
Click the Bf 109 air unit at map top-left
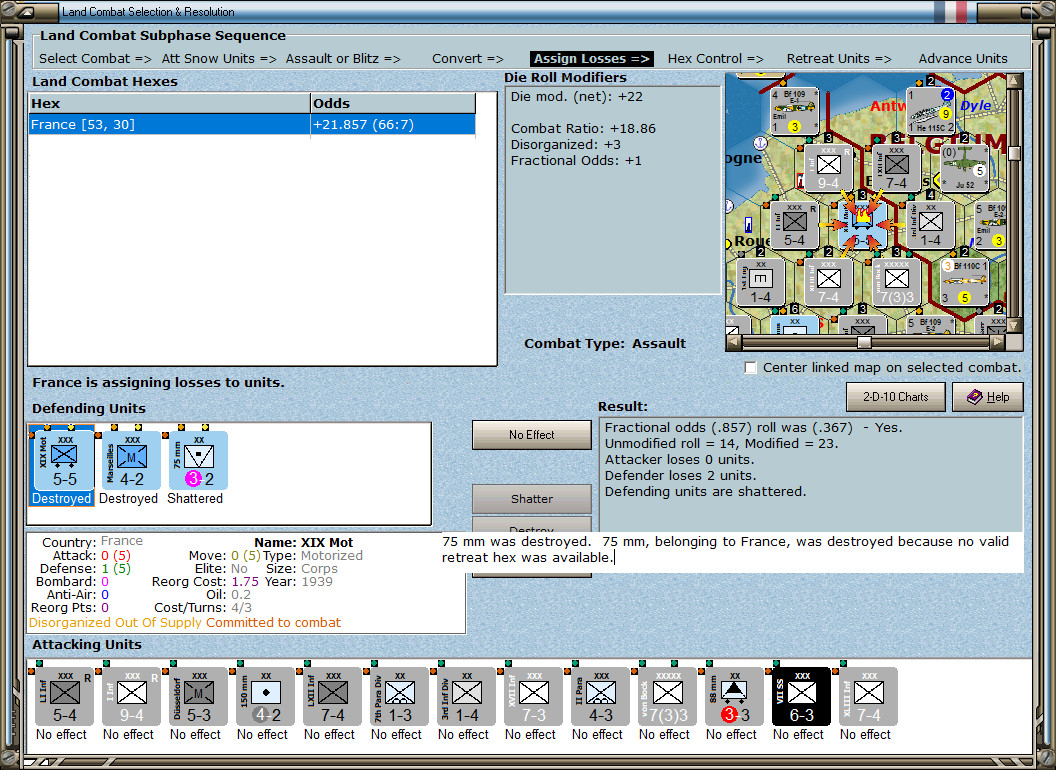coord(794,109)
